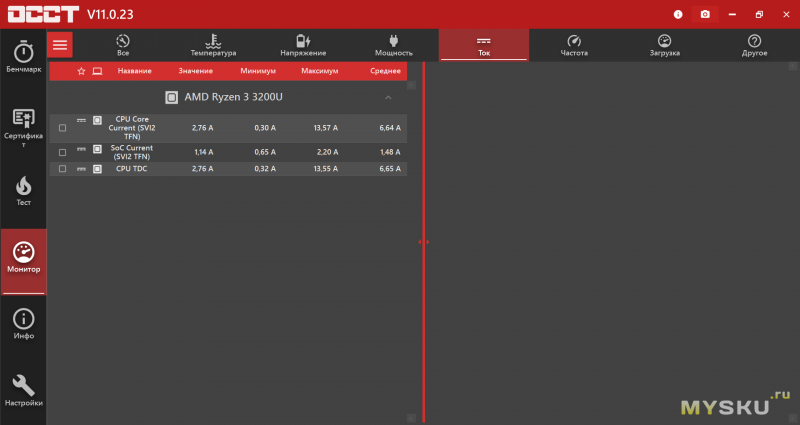
Task: Switch to the Мощность tab
Action: (393, 45)
